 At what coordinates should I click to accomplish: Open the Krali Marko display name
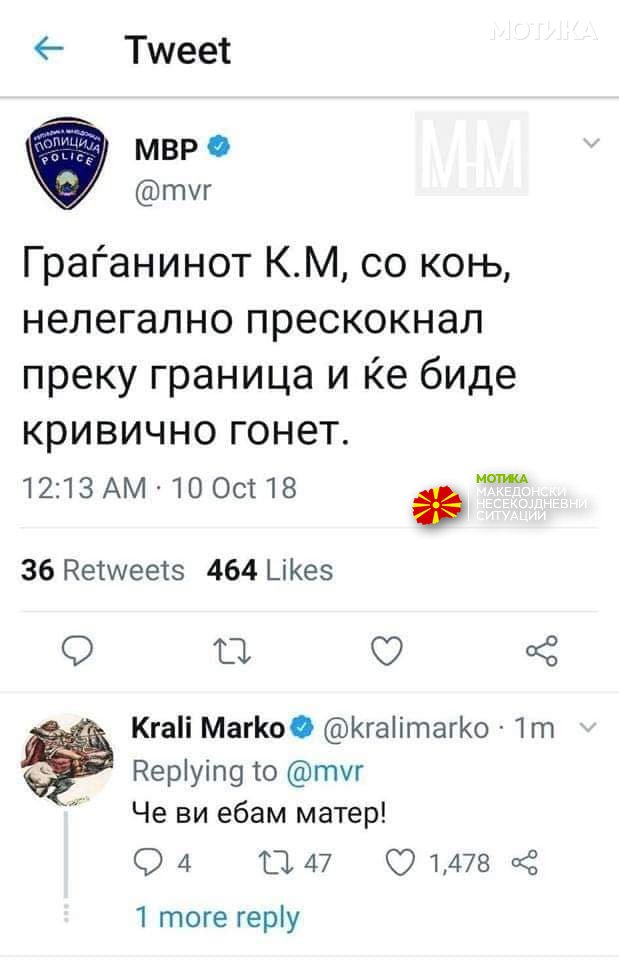click(x=208, y=728)
